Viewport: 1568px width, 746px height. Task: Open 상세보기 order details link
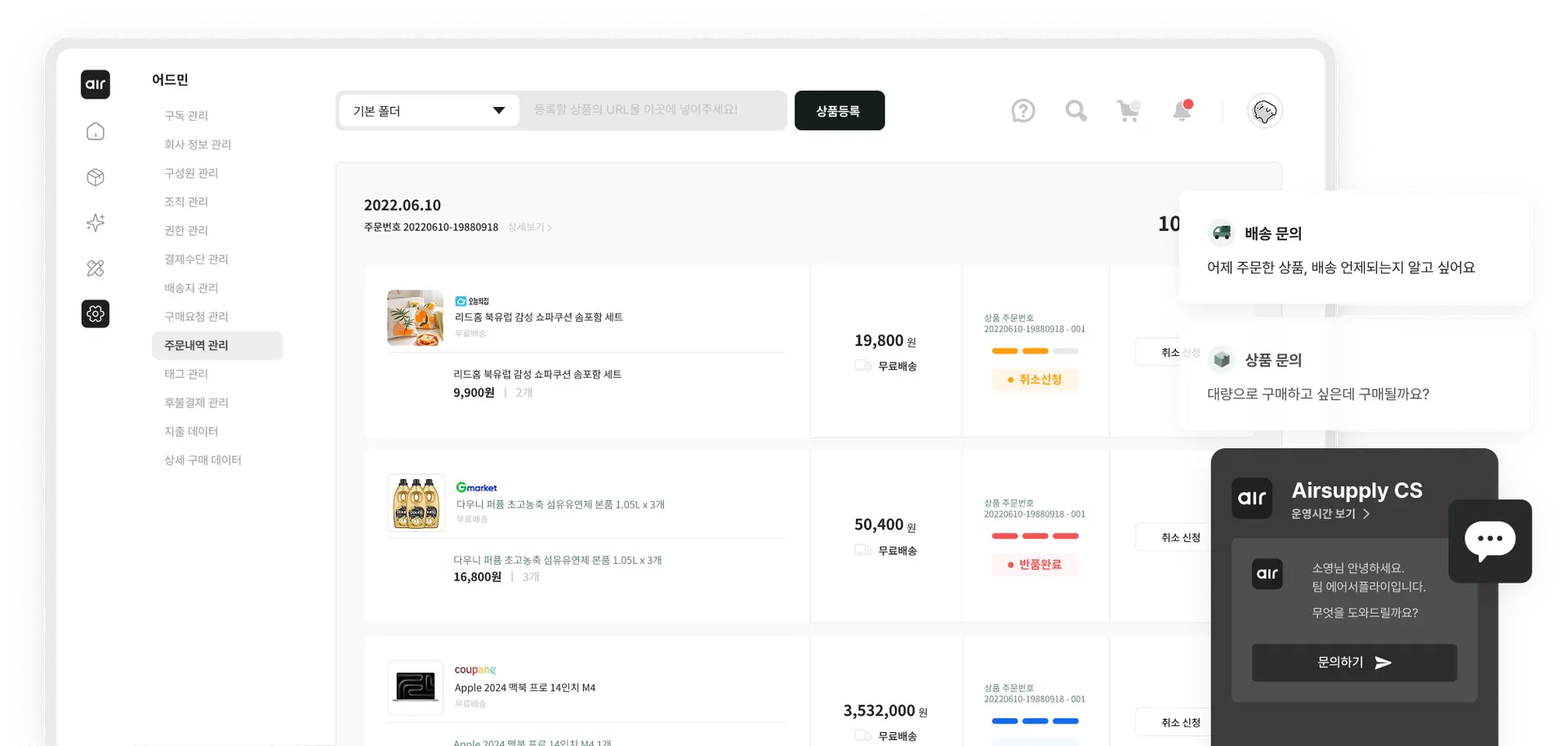point(529,228)
